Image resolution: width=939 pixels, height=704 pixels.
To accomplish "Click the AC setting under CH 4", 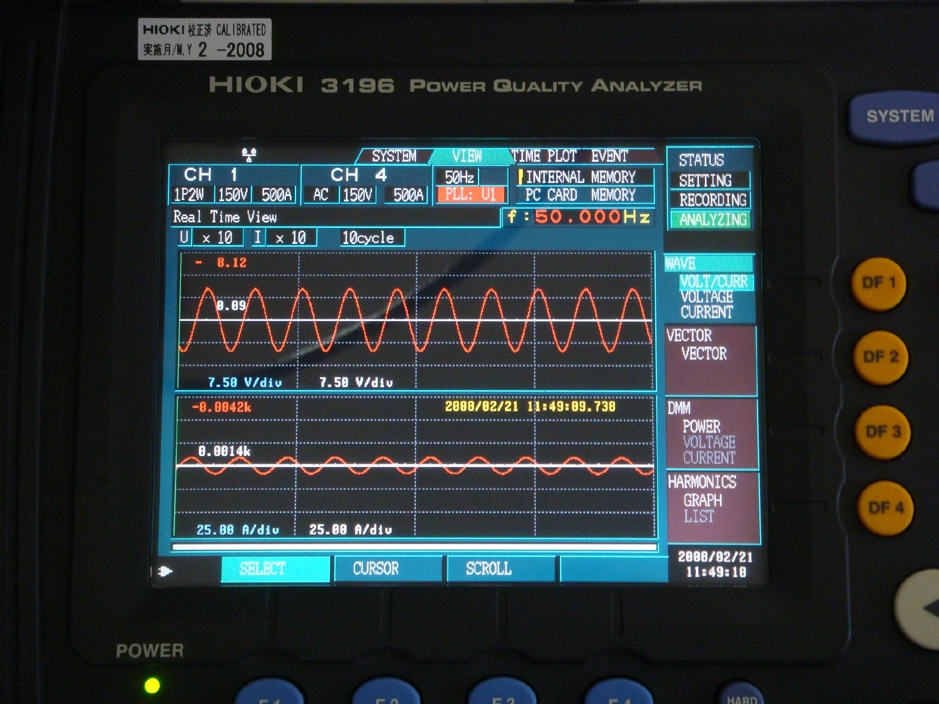I will click(x=320, y=195).
